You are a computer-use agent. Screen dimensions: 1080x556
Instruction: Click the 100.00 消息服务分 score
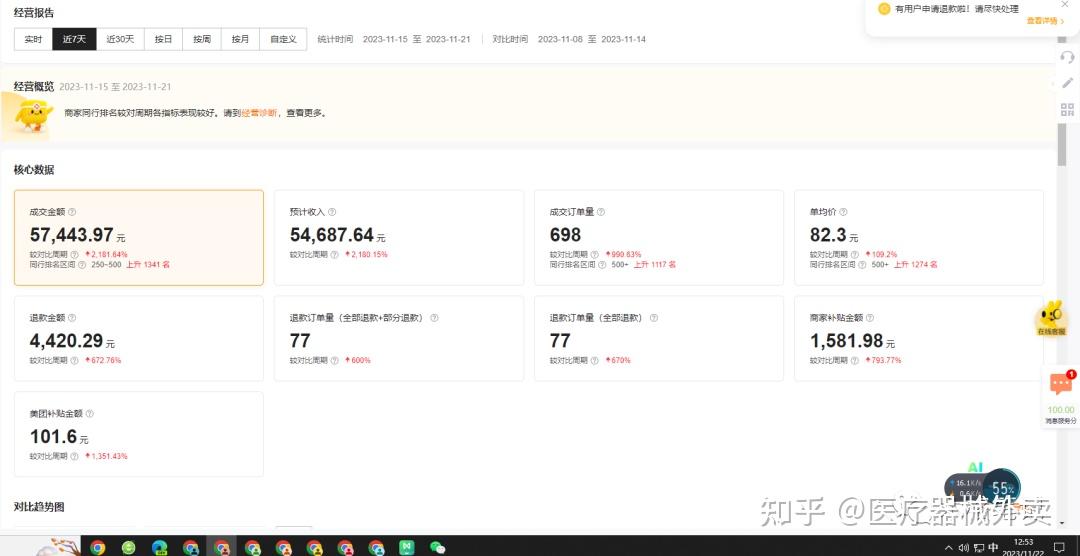(1061, 414)
